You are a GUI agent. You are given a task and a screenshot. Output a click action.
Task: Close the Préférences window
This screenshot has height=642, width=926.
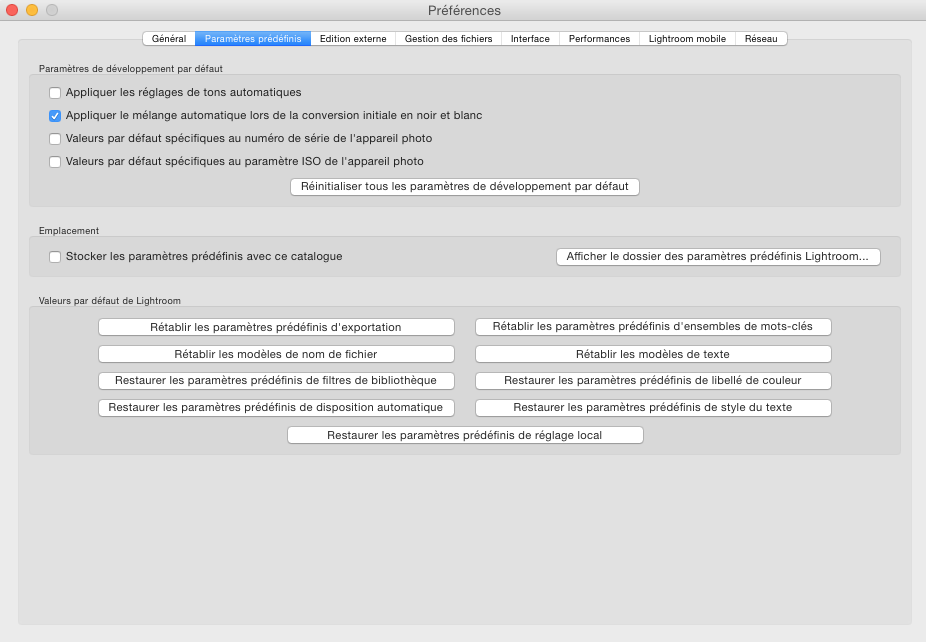point(12,10)
